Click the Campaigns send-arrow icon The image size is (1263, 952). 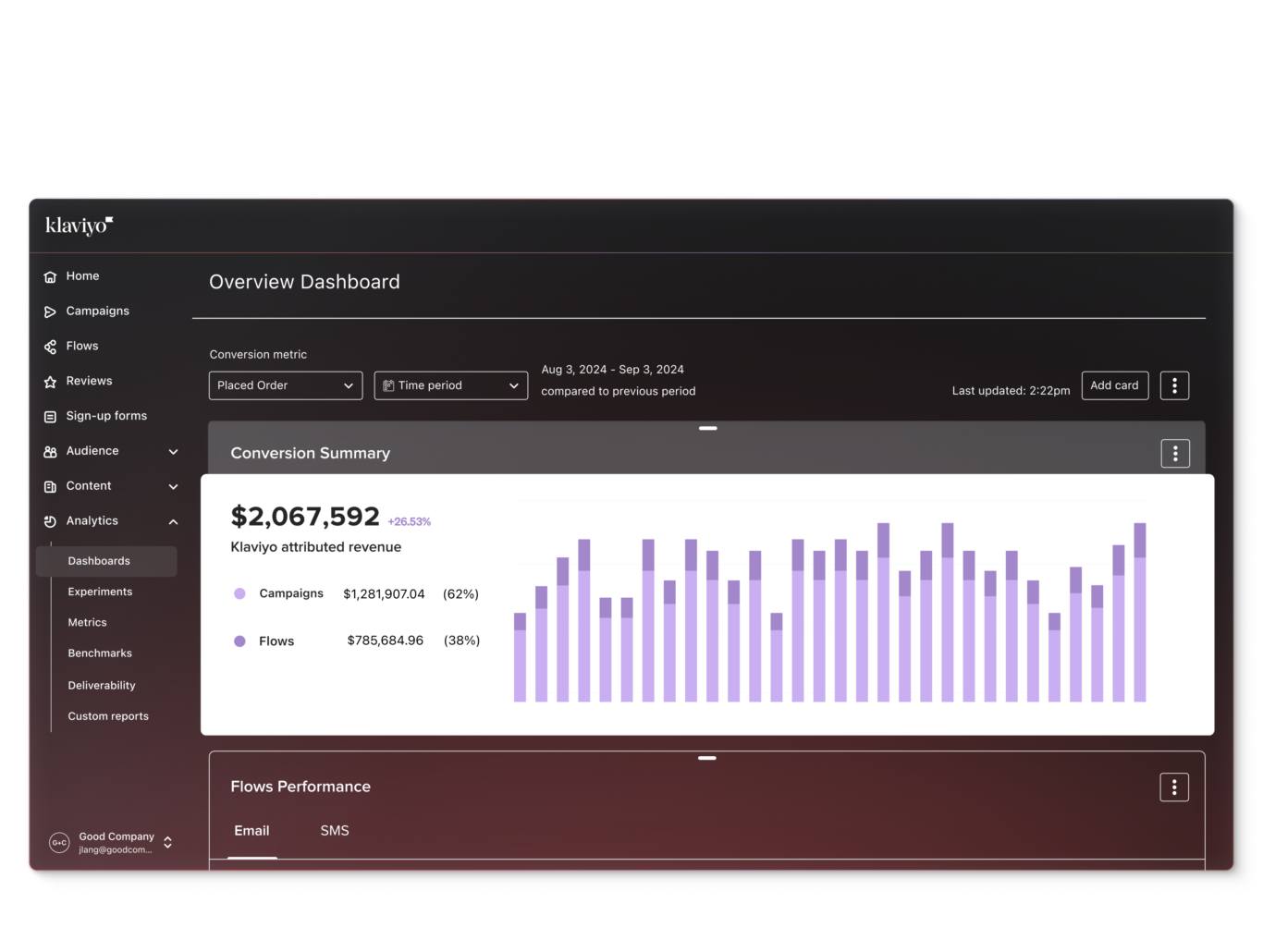tap(50, 311)
